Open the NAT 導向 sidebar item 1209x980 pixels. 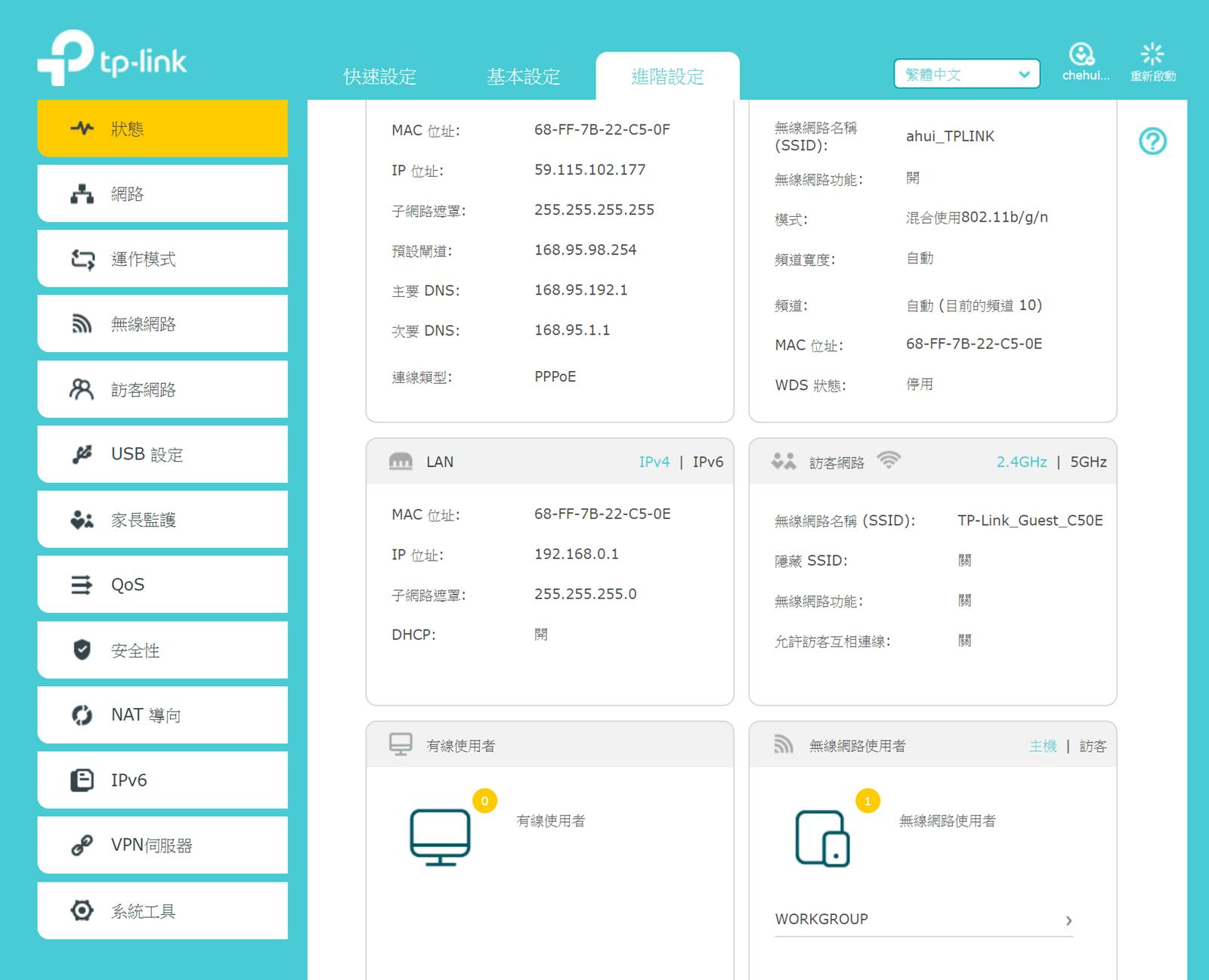162,715
